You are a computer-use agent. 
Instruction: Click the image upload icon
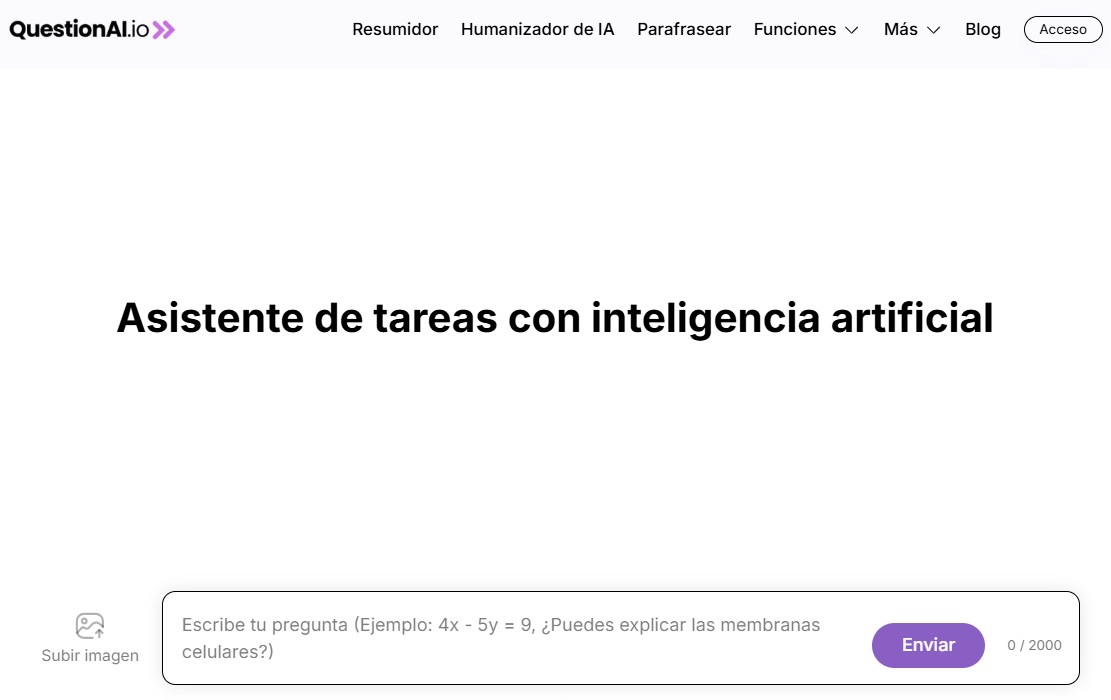click(x=90, y=626)
